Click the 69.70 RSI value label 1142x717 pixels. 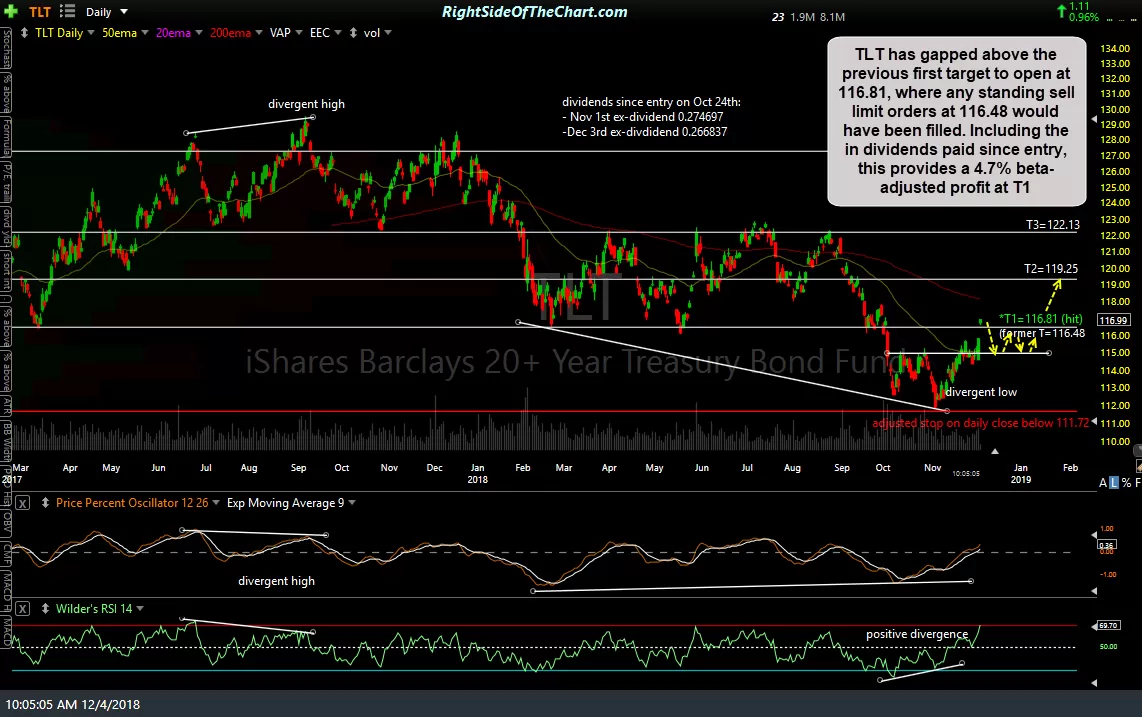pyautogui.click(x=1108, y=625)
